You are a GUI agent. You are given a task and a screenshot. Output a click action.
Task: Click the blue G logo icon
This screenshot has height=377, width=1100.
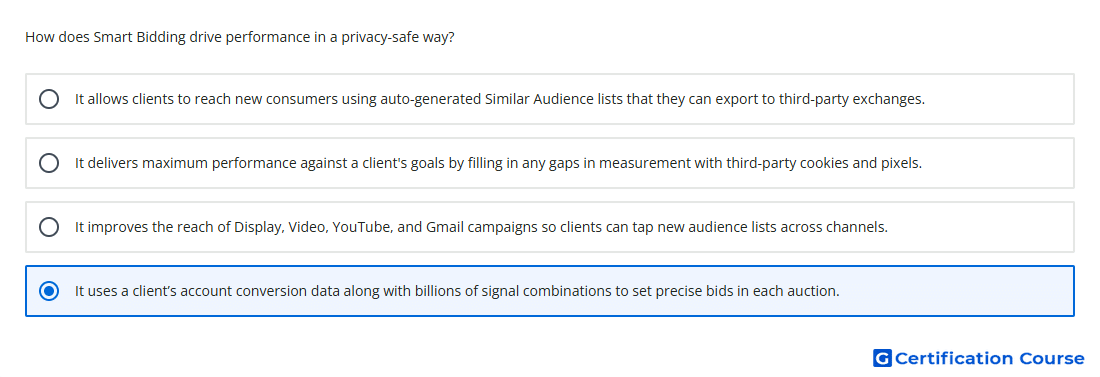pyautogui.click(x=882, y=358)
